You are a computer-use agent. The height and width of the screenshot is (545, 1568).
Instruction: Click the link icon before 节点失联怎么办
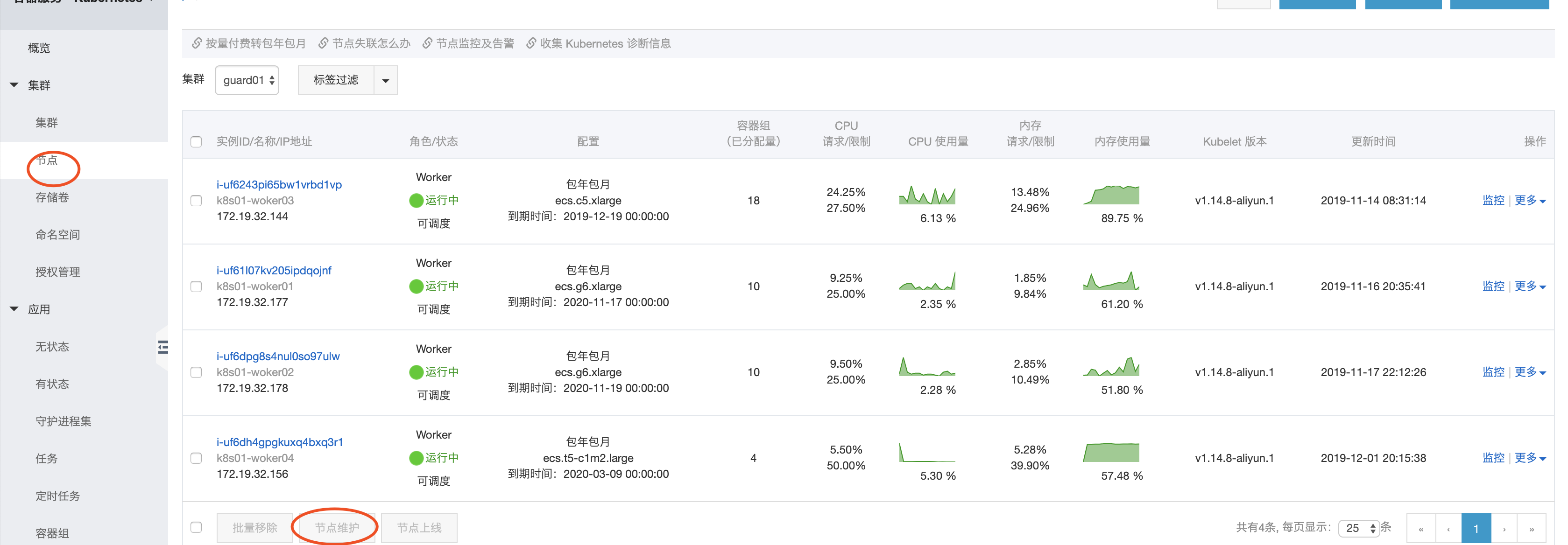323,43
